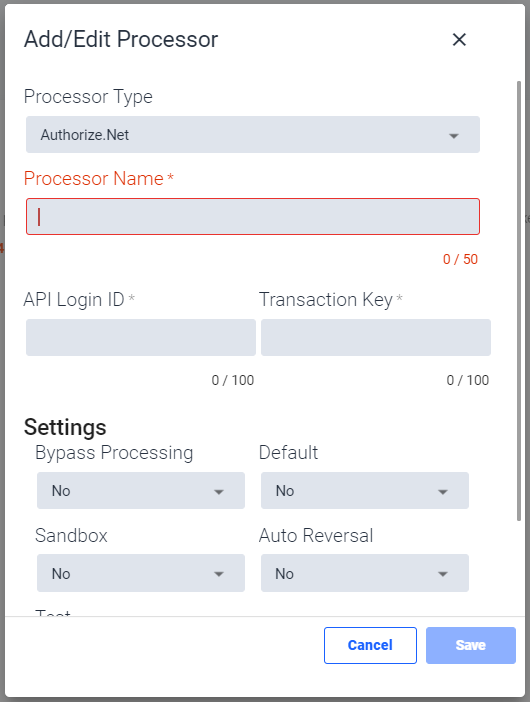
Task: Click the Settings section heading
Action: 65,427
